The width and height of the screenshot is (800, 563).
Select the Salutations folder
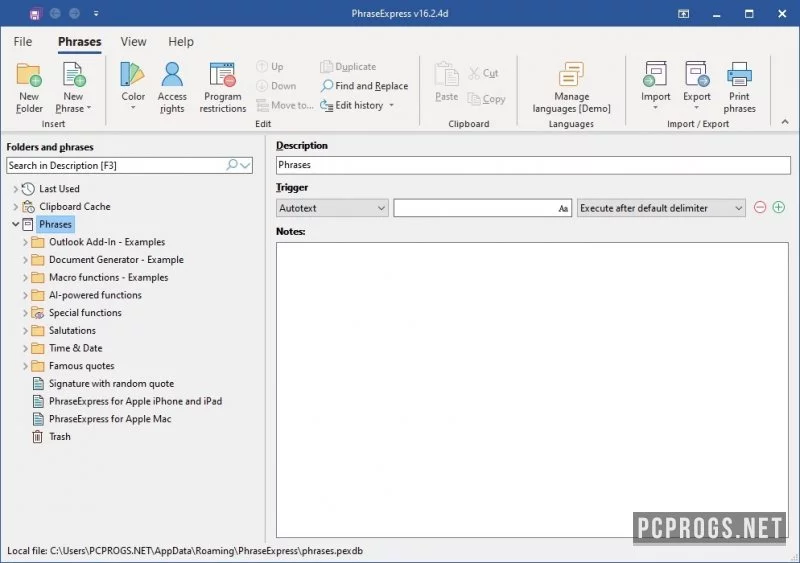(72, 330)
